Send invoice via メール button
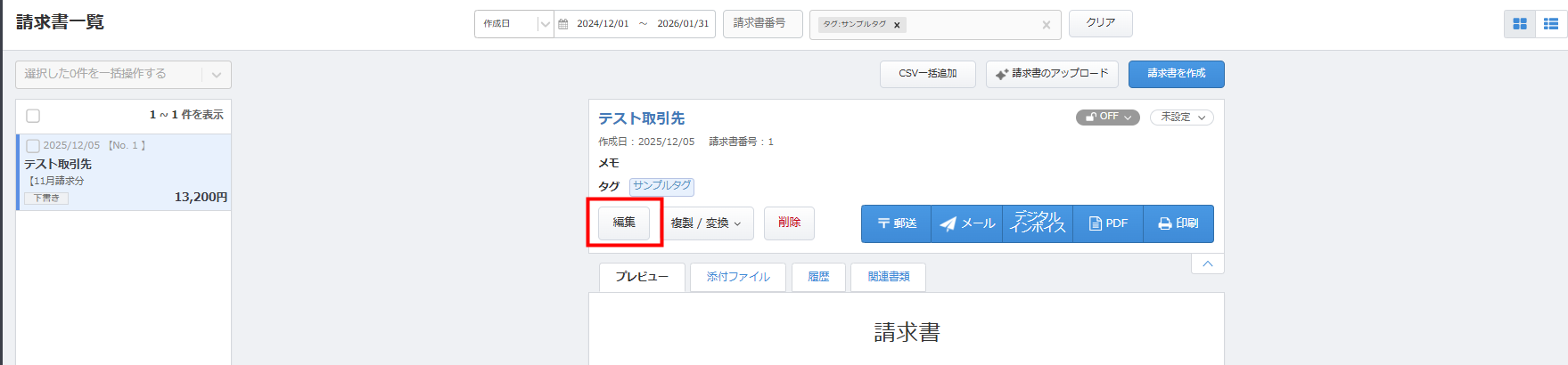 [967, 223]
